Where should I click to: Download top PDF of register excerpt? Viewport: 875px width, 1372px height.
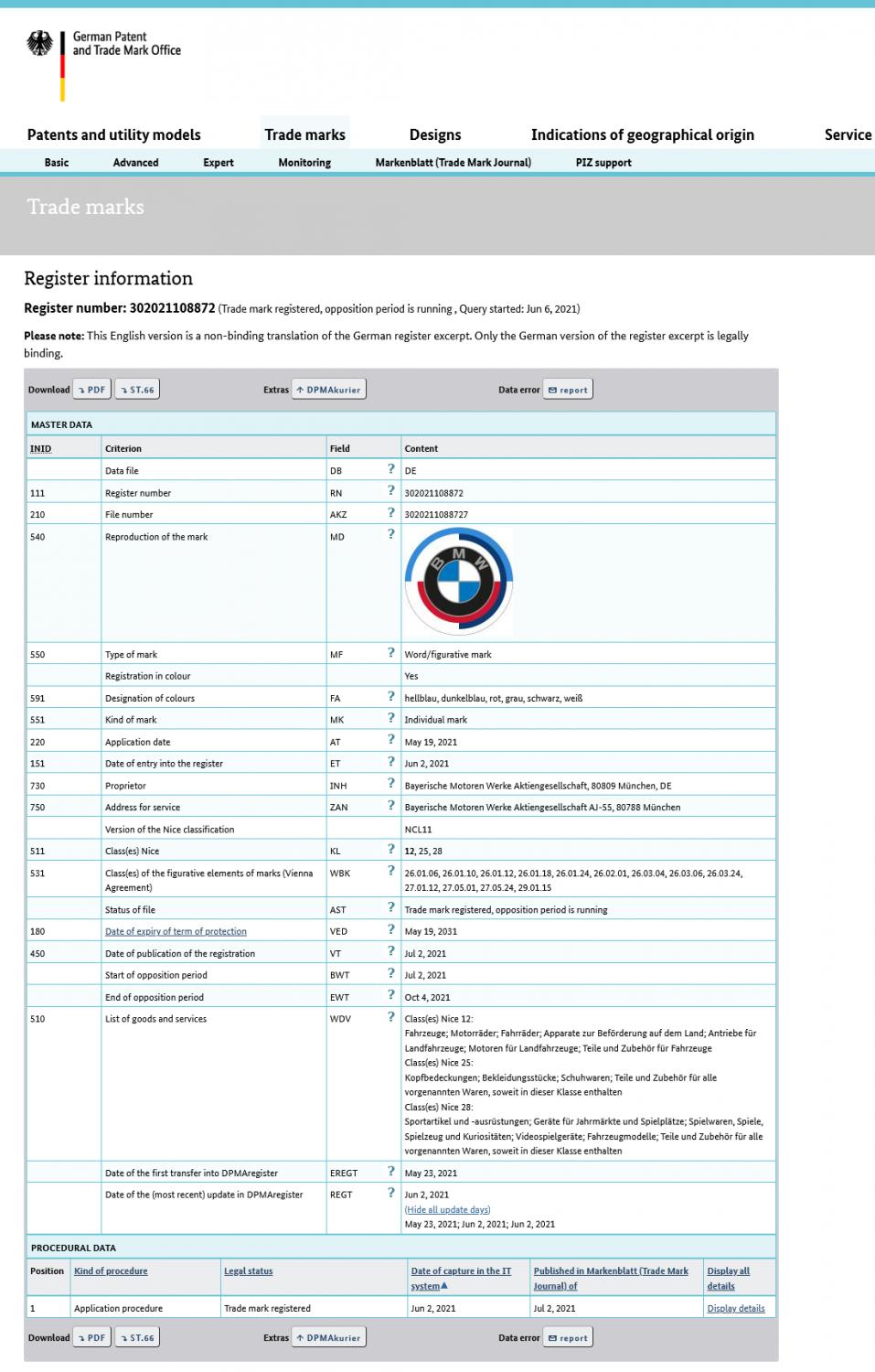coord(91,390)
